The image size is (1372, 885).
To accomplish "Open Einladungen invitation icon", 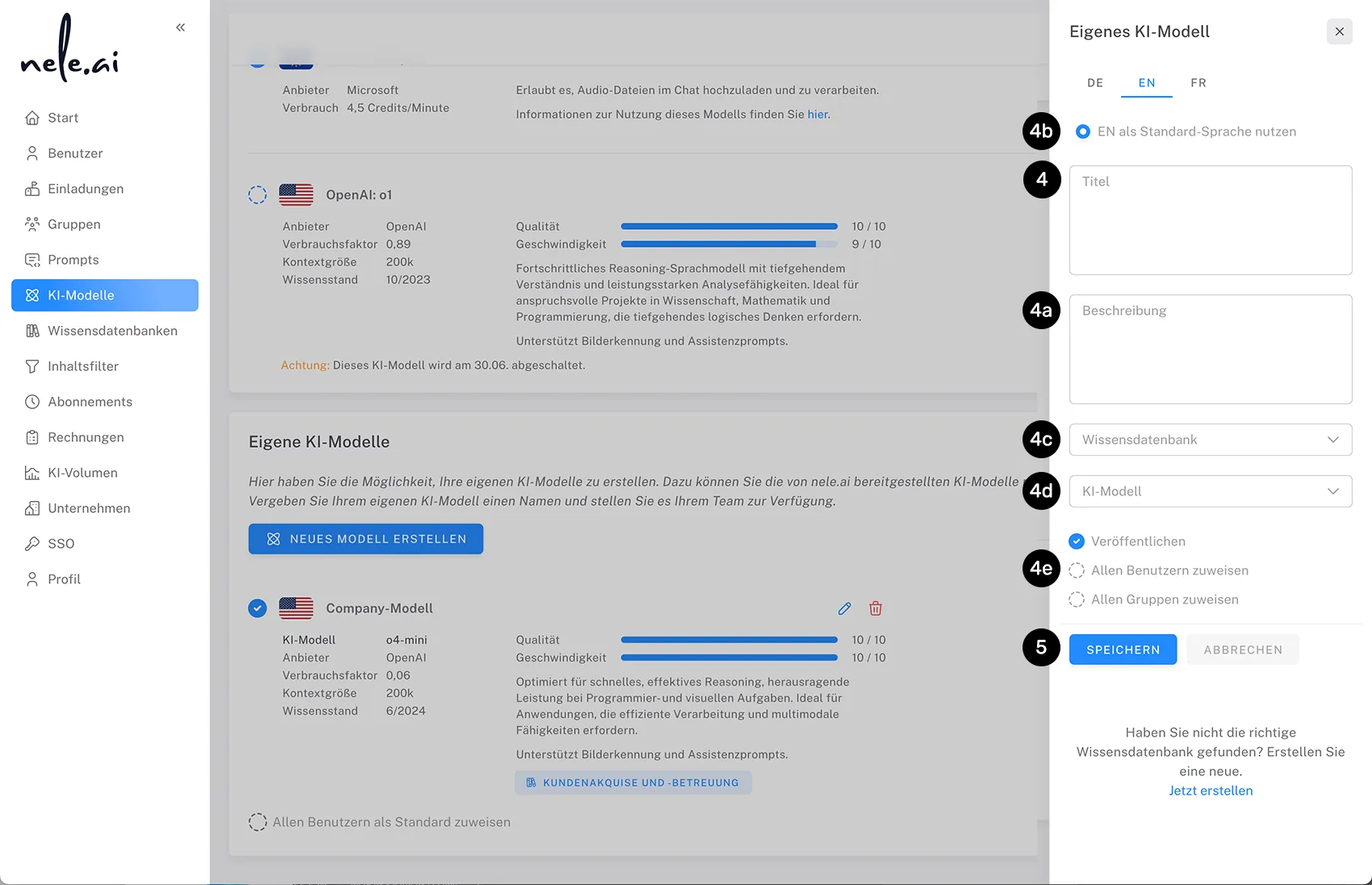I will coord(32,189).
